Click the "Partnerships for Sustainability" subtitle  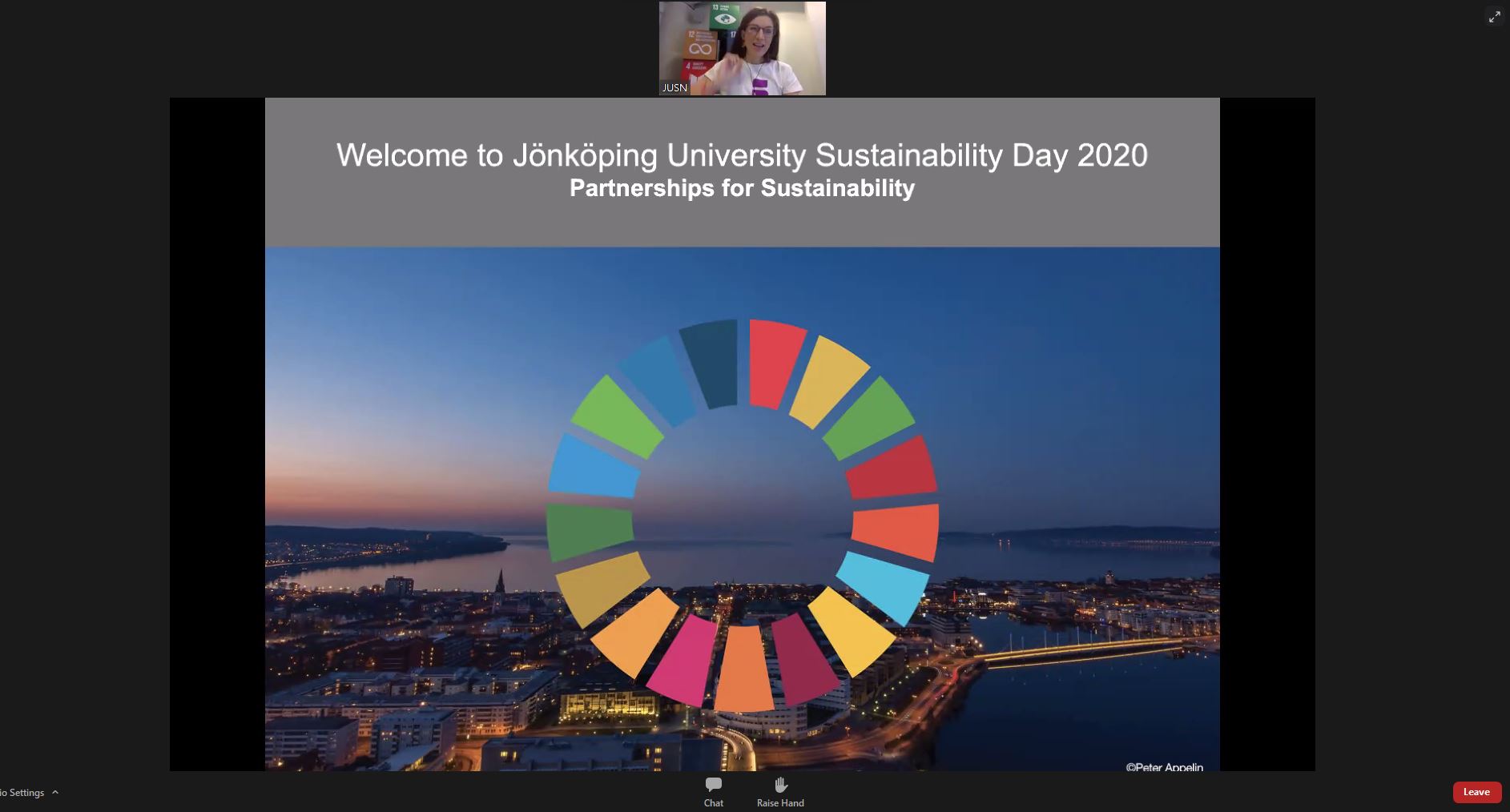(x=742, y=188)
